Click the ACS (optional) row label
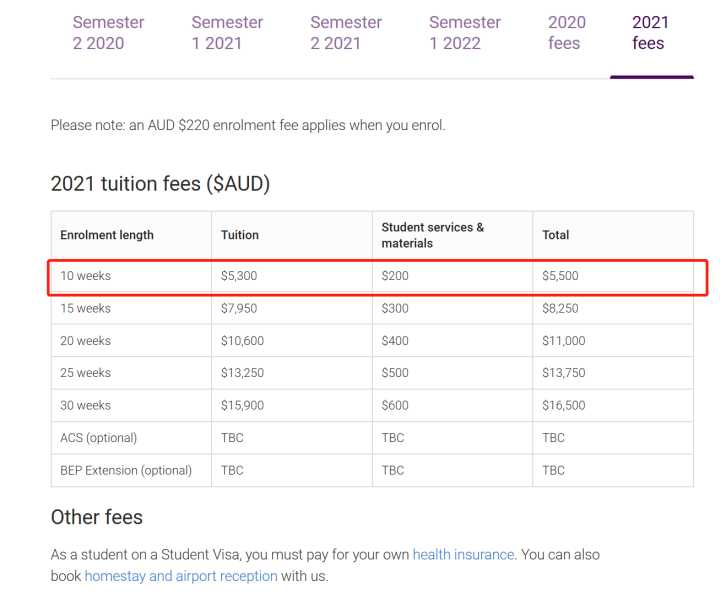 (x=98, y=438)
